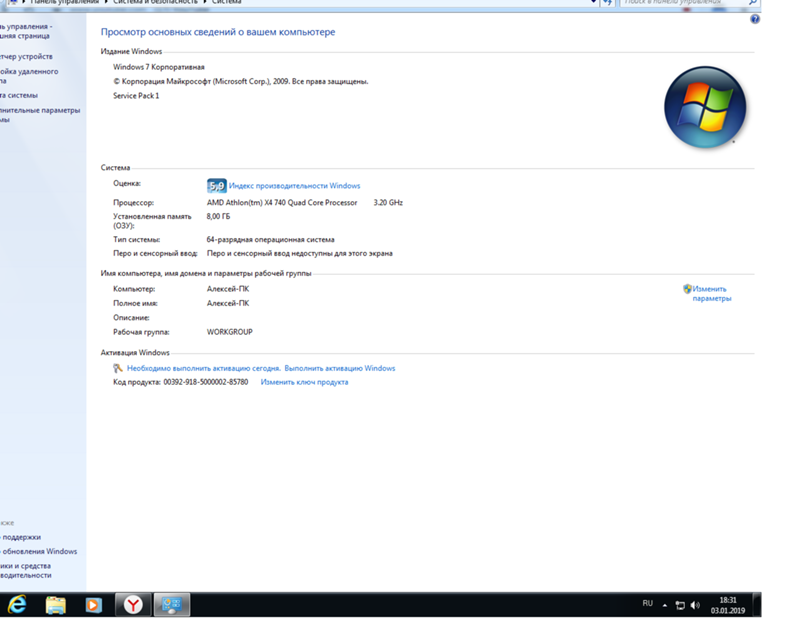This screenshot has height=640, width=800.
Task: Open the Device Manager sidebar link
Action: point(26,57)
